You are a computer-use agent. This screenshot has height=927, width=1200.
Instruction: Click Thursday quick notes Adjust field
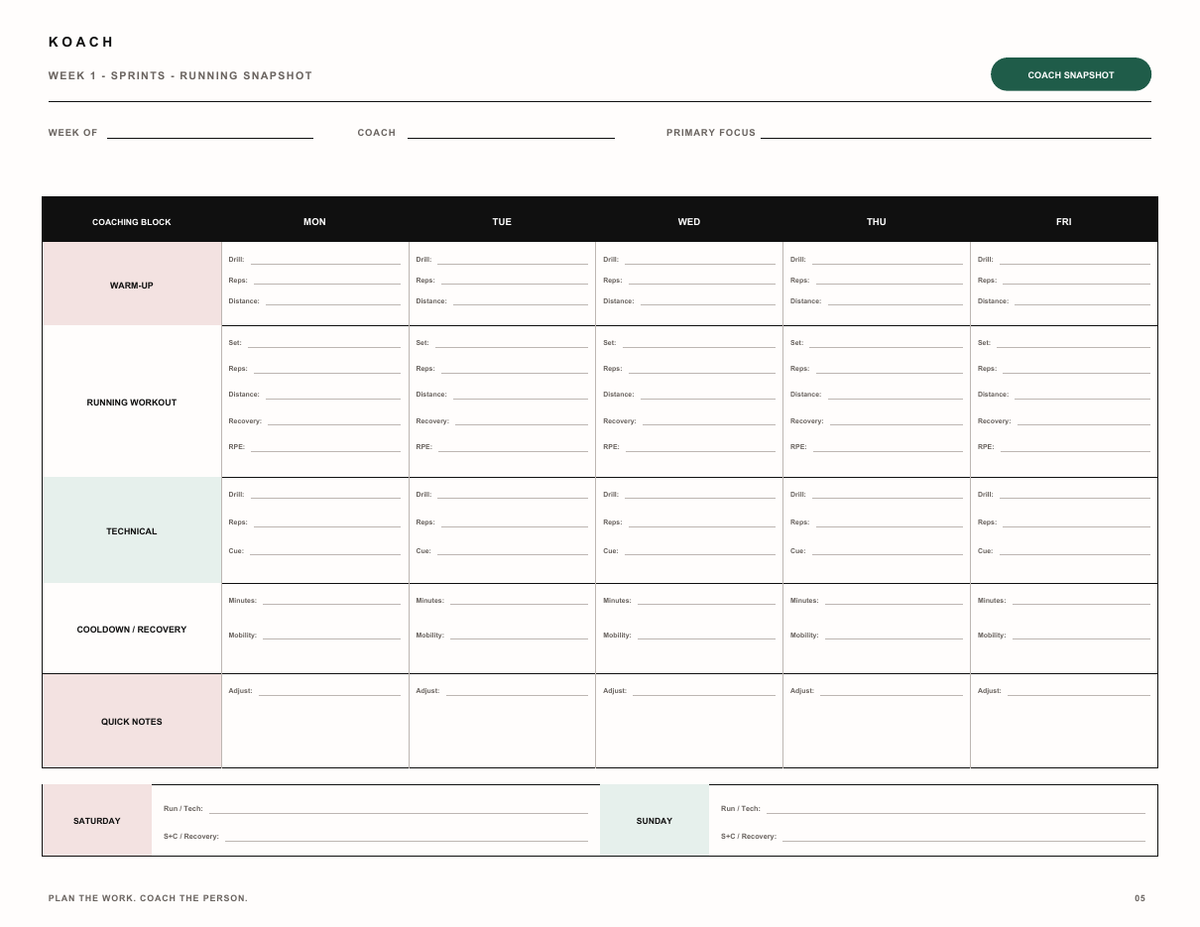(x=891, y=691)
